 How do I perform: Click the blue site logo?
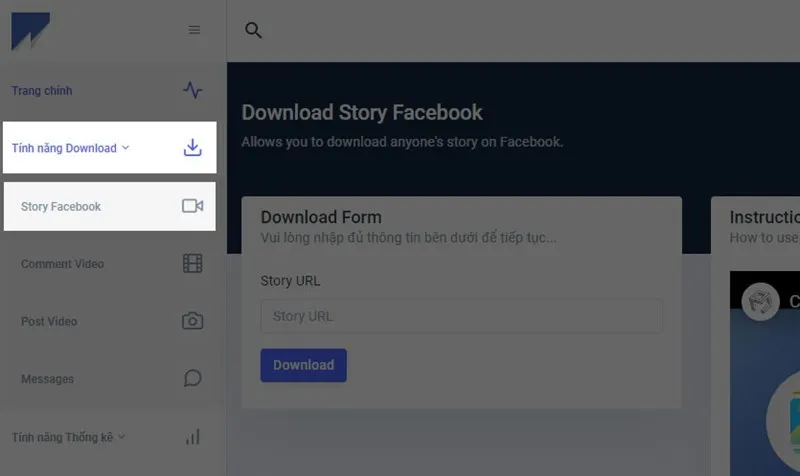pos(31,32)
